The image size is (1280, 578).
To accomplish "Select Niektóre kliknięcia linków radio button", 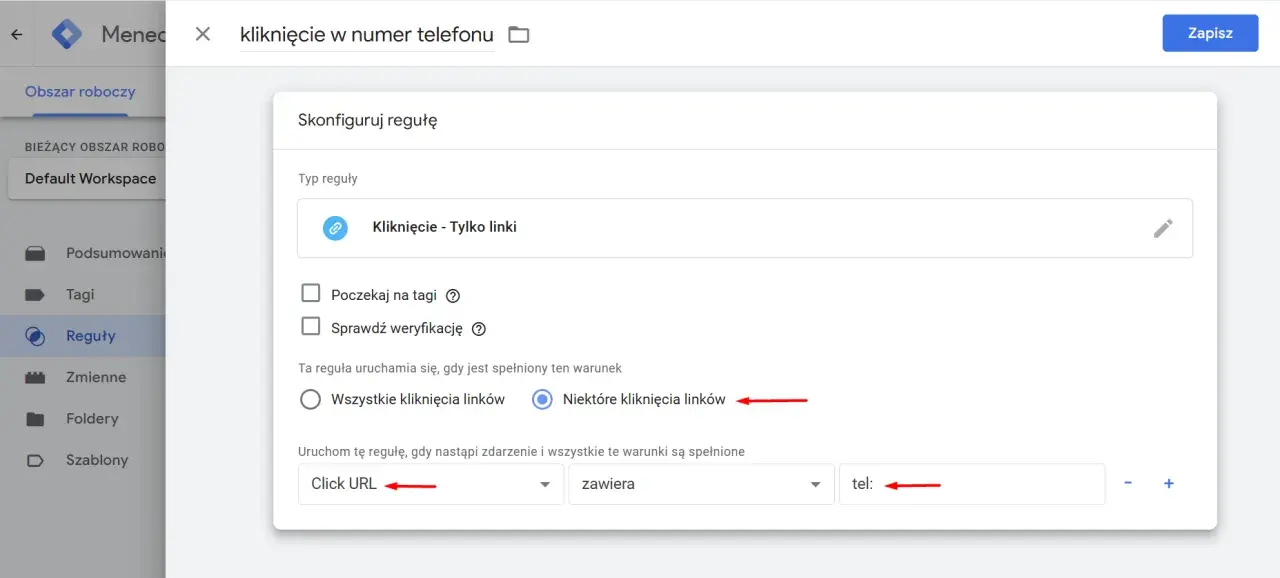I will (542, 400).
